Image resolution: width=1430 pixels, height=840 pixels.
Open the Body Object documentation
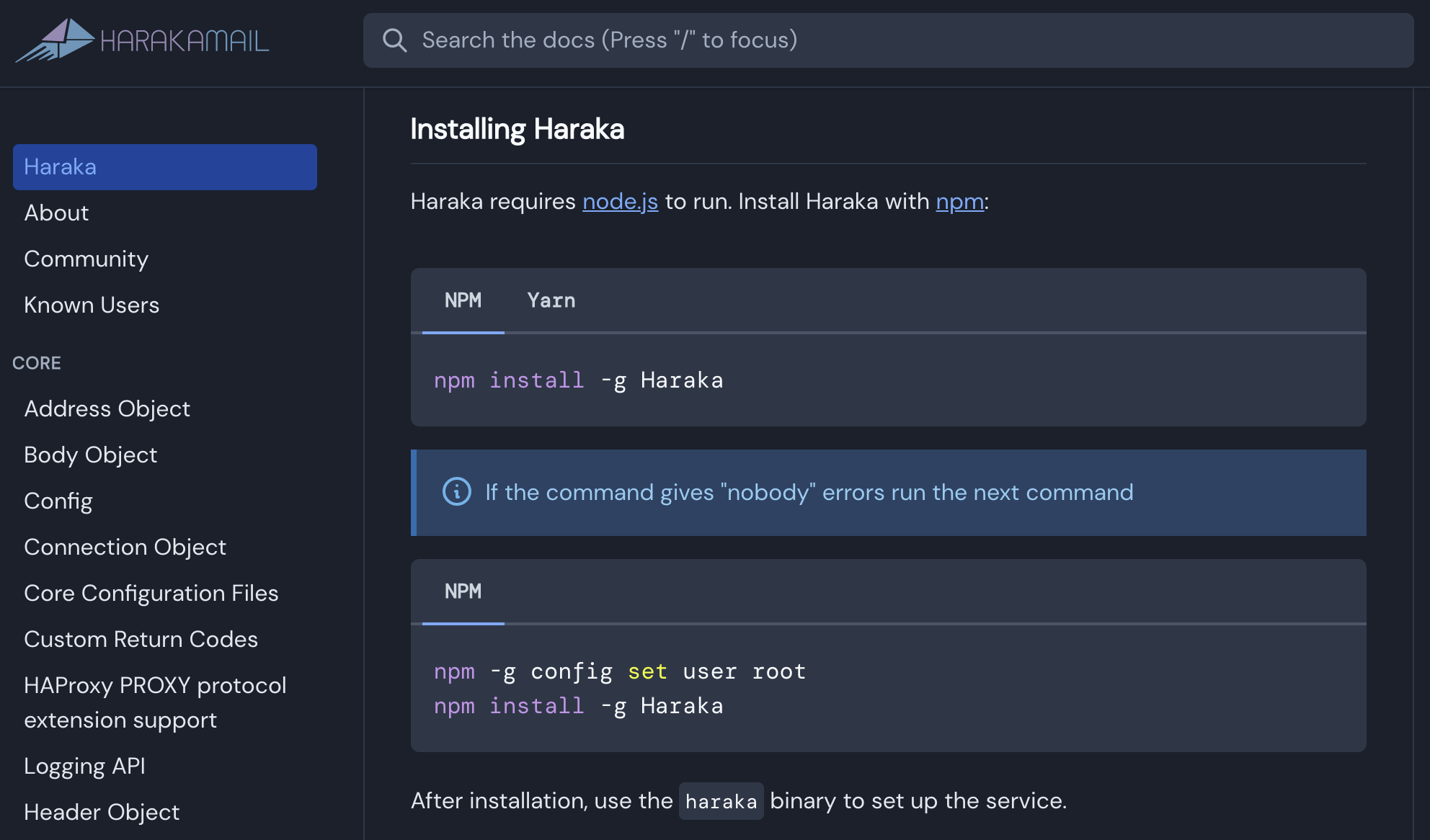click(x=91, y=455)
